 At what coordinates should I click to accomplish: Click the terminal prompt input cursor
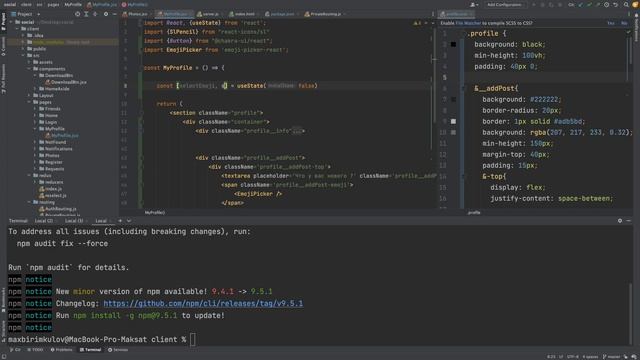pos(193,339)
